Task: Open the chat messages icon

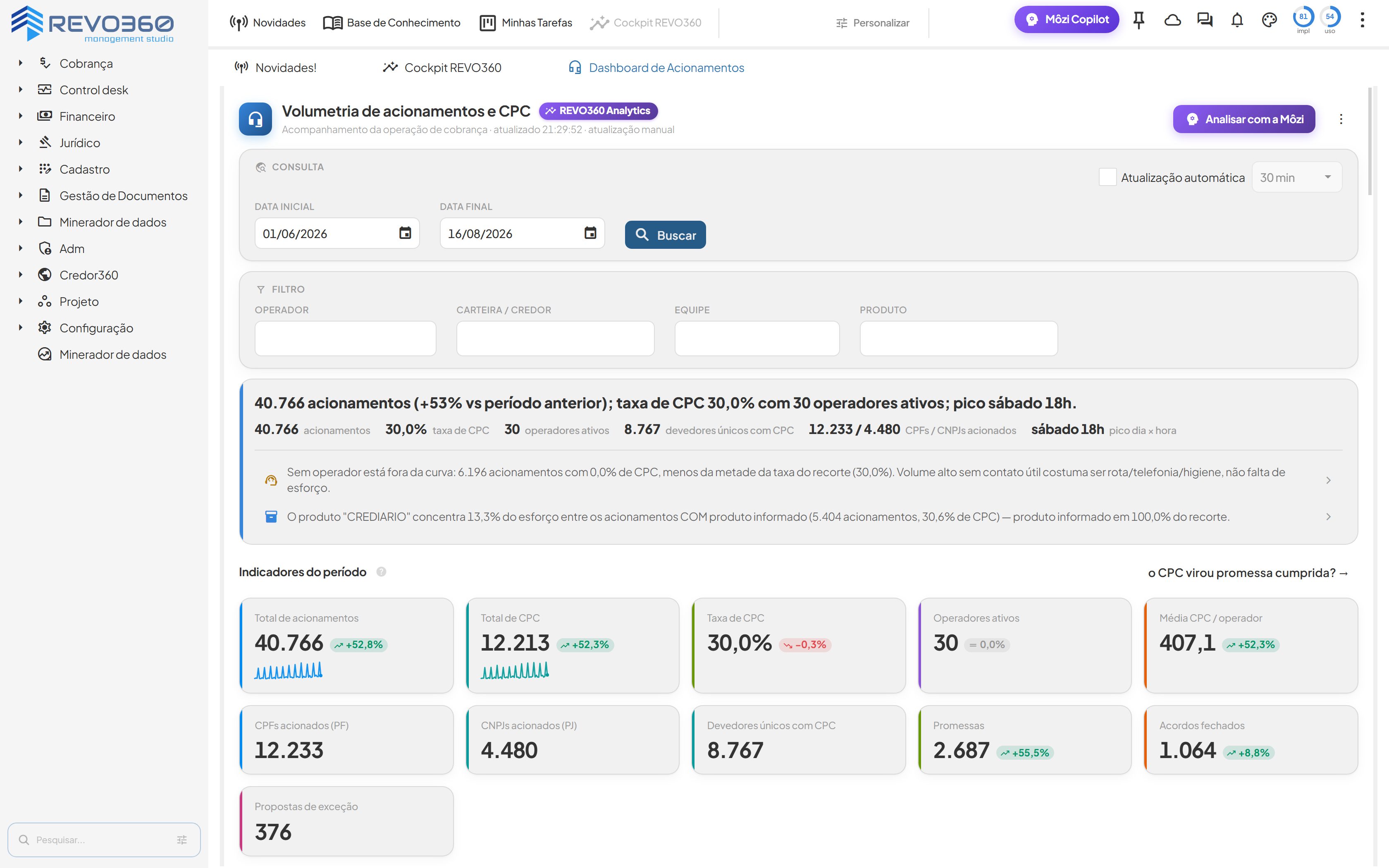Action: coord(1205,21)
